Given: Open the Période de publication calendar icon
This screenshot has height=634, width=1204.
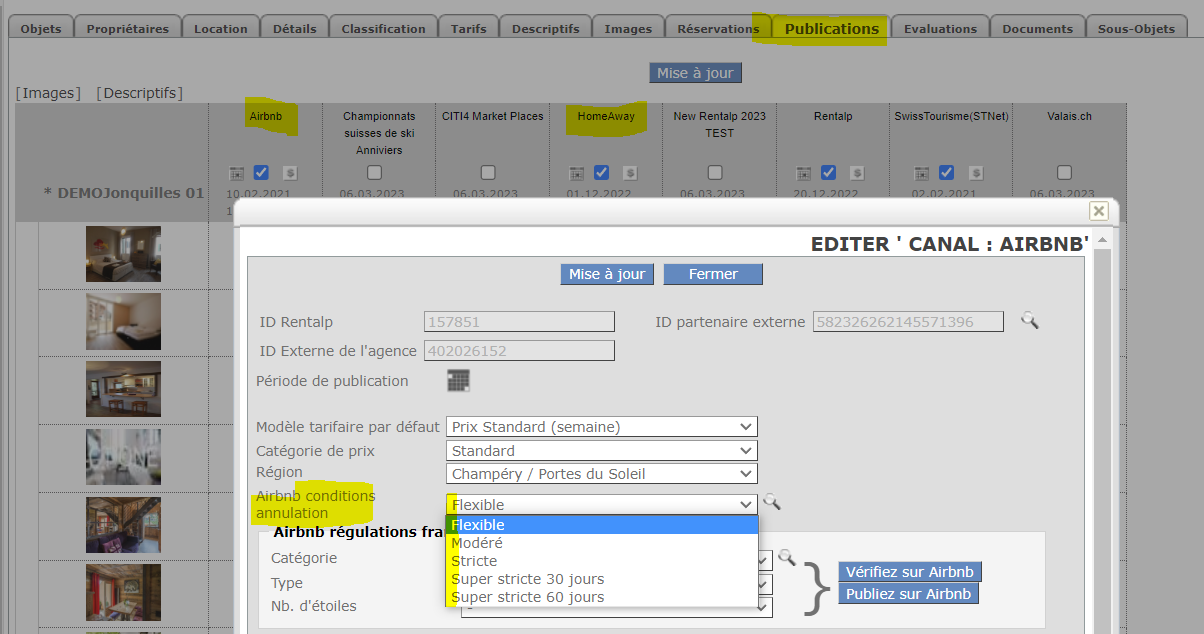Looking at the screenshot, I should 458,381.
